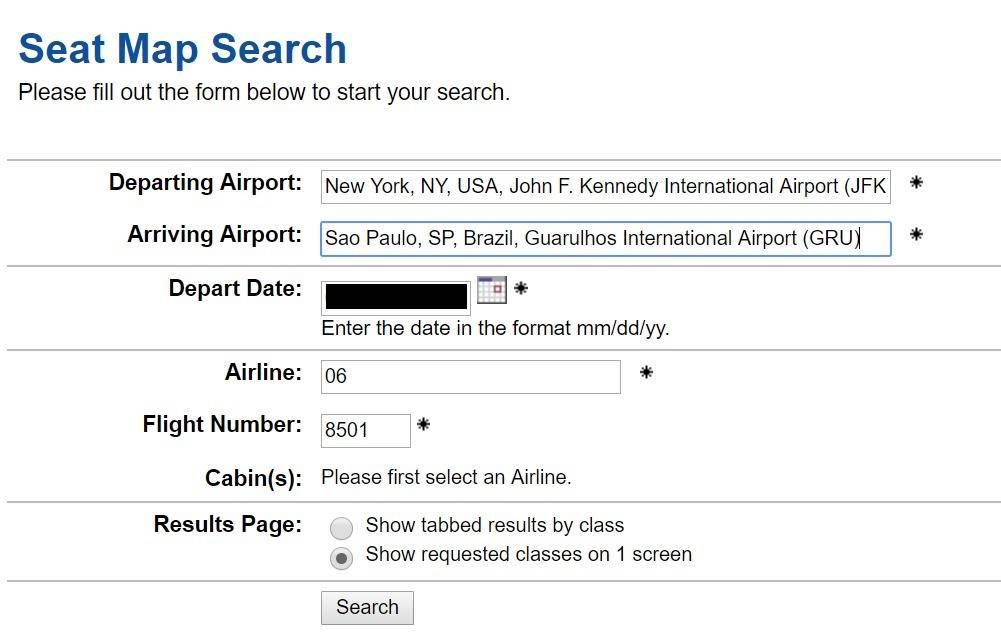Click the required asterisk next to Airline field
This screenshot has height=644, width=1001.
tap(646, 372)
